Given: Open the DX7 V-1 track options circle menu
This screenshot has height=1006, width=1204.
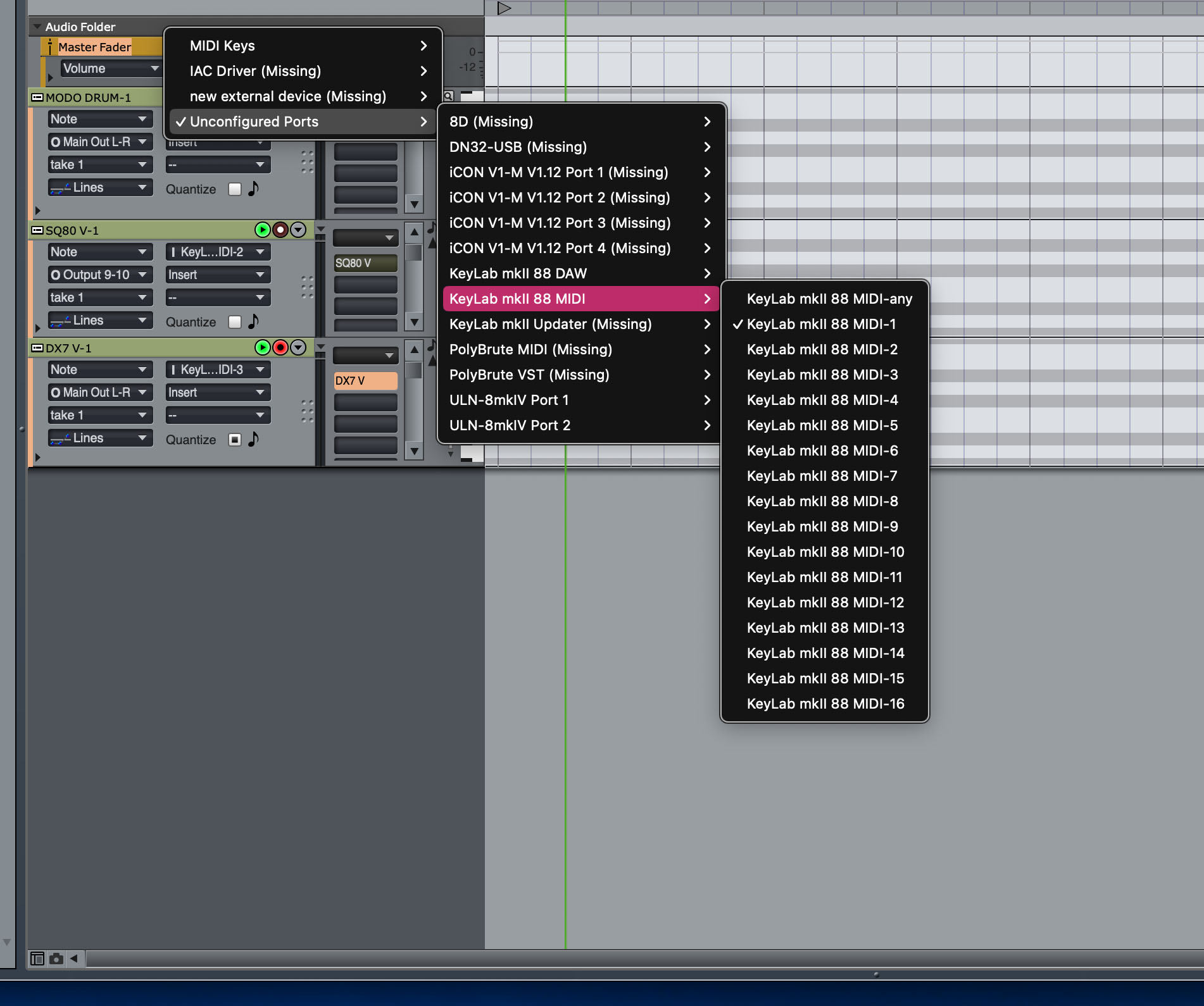Looking at the screenshot, I should pyautogui.click(x=298, y=347).
